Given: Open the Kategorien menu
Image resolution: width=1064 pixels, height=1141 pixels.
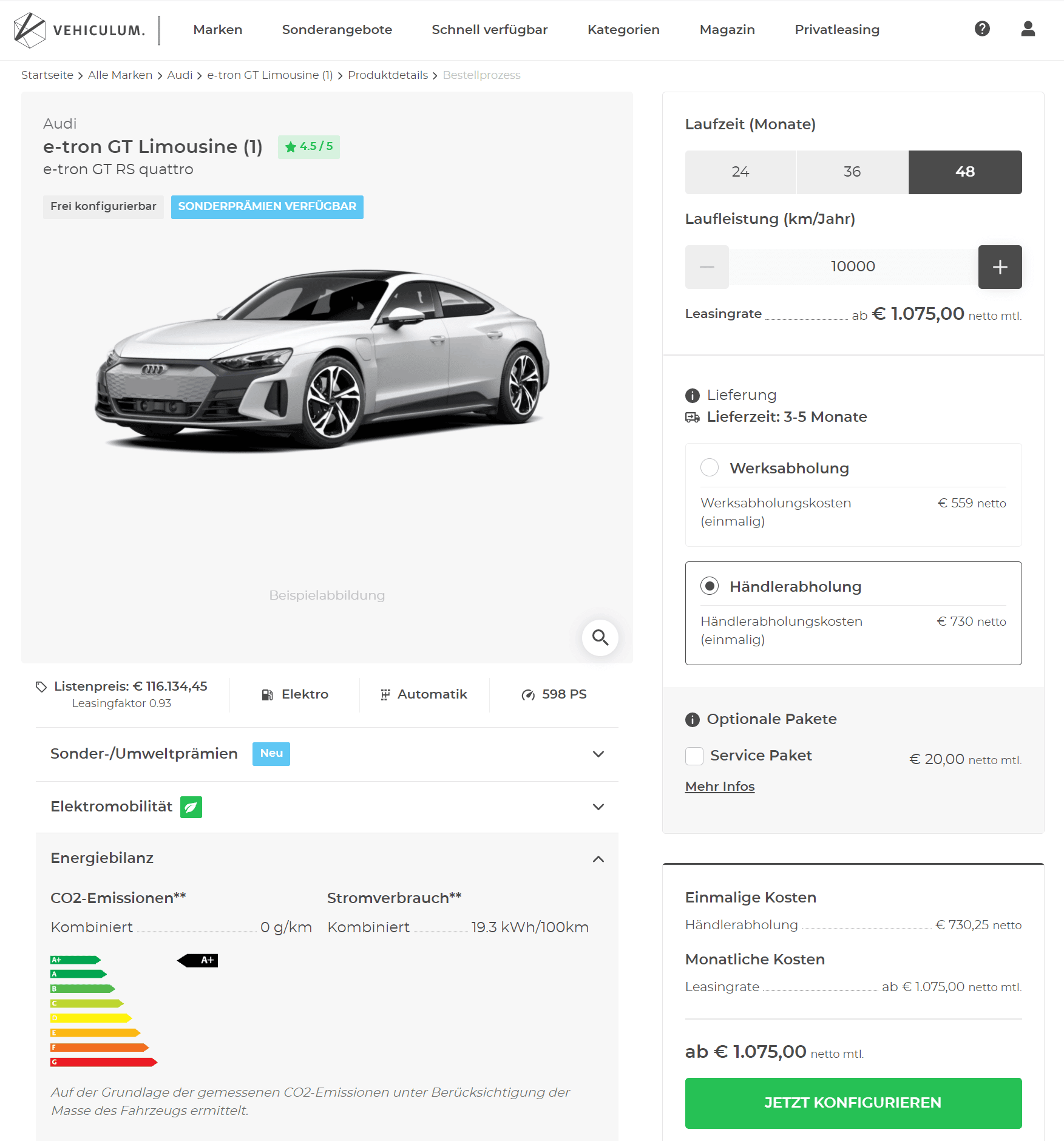Looking at the screenshot, I should [623, 30].
